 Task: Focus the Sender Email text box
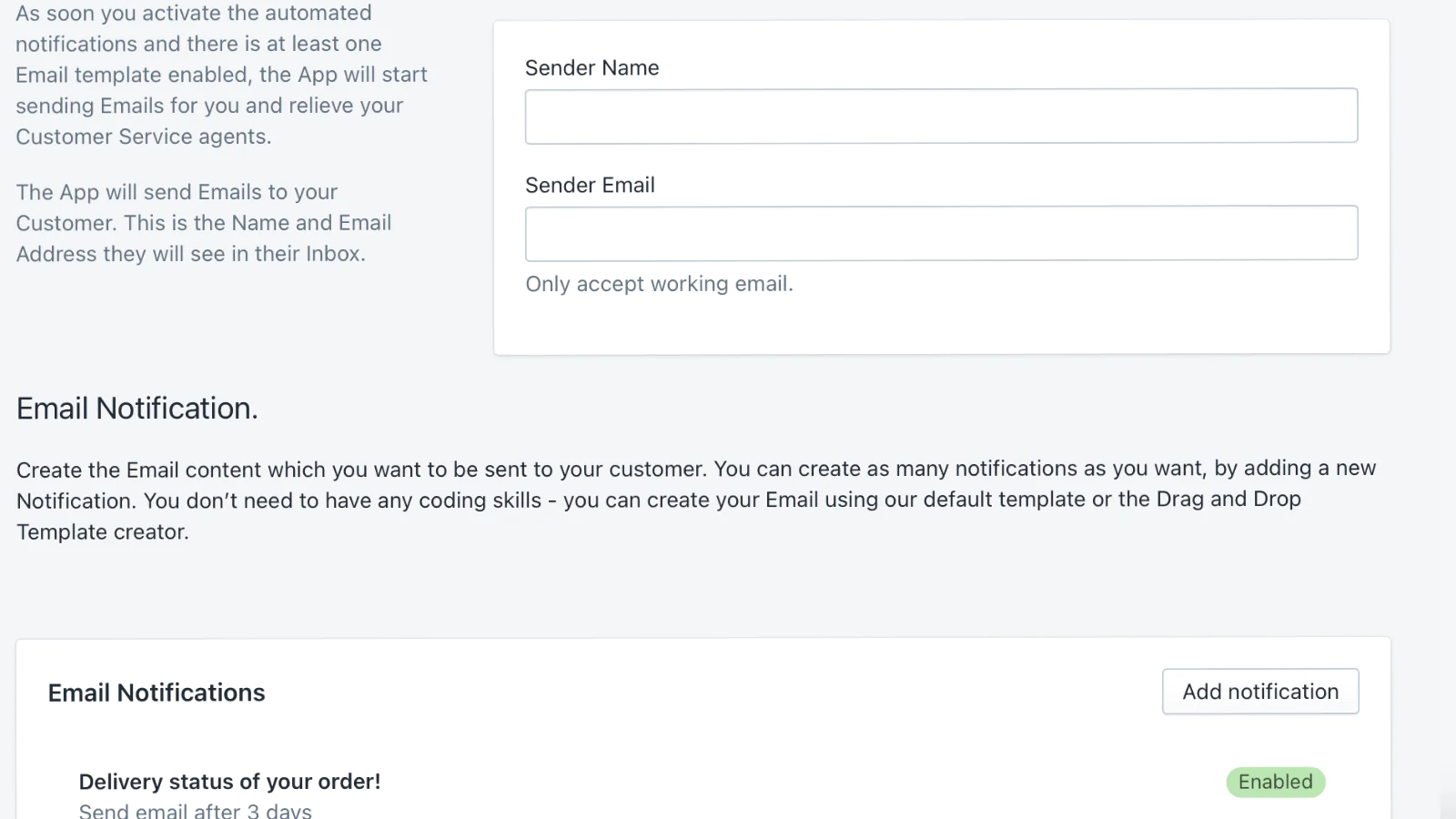point(941,233)
